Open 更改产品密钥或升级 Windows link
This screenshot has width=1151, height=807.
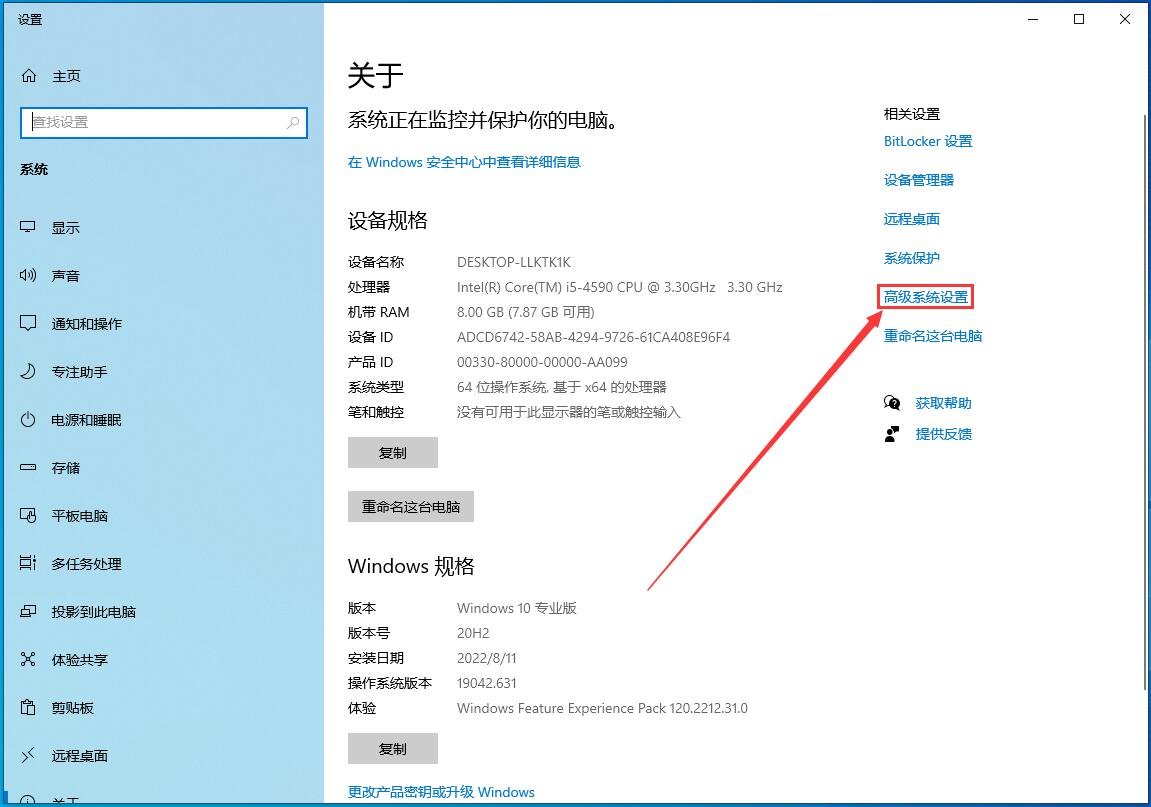(441, 792)
